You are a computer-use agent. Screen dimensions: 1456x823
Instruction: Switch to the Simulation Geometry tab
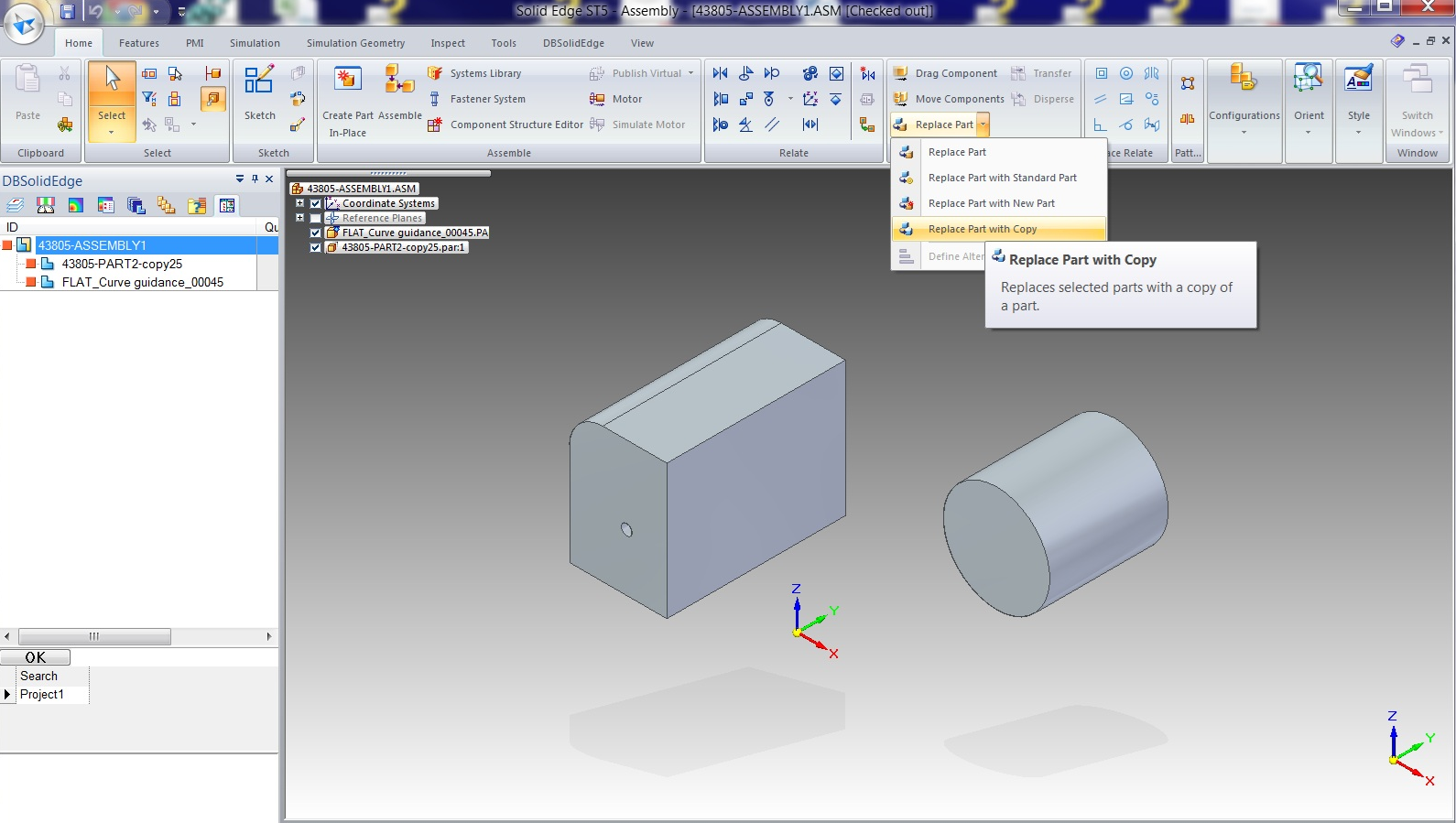pos(355,43)
